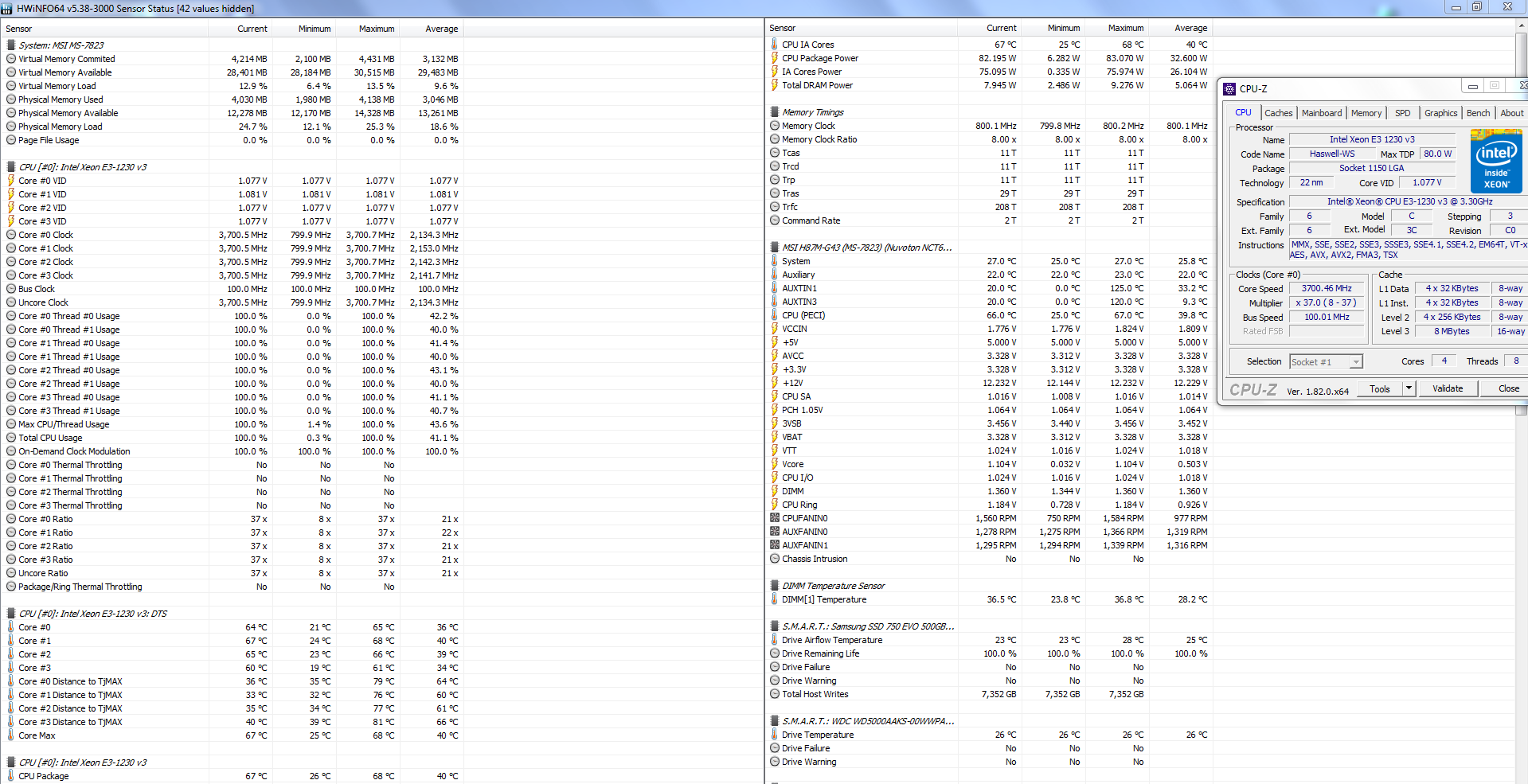Click the Core Speed value 3700.46 MHz
Viewport: 1528px width, 784px height.
(1327, 288)
